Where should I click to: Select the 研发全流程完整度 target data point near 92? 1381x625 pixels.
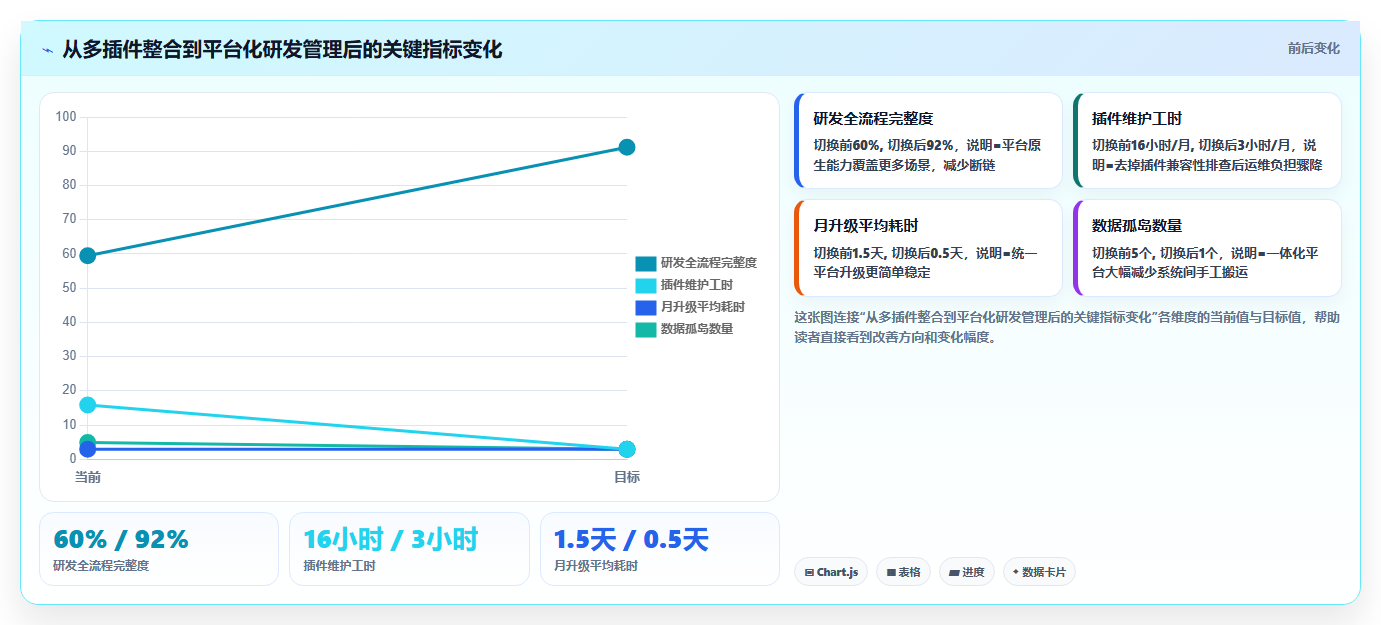point(627,147)
